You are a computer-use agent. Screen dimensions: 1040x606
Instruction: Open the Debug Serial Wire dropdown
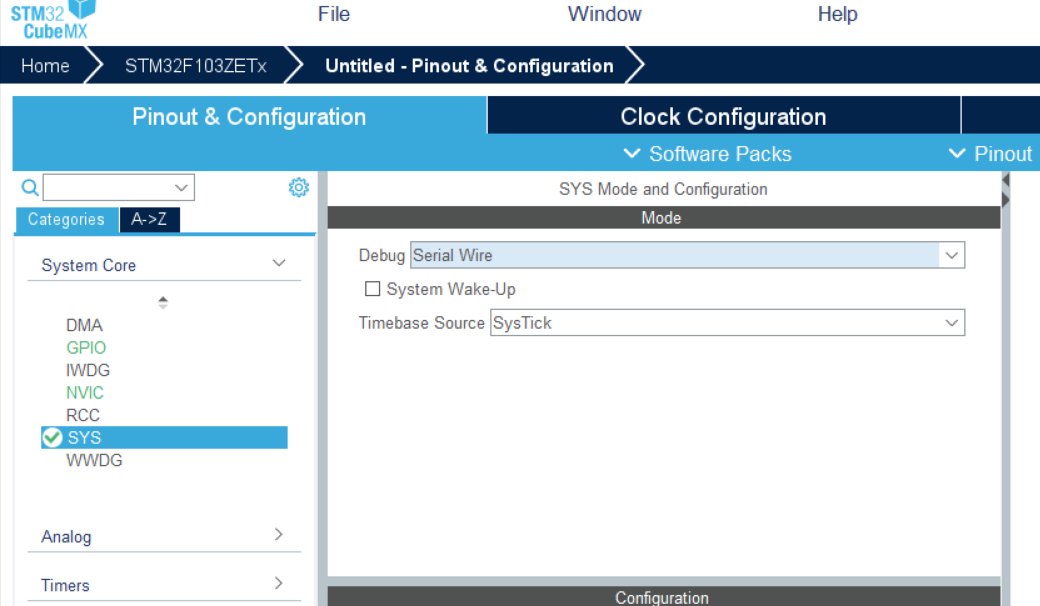click(687, 255)
